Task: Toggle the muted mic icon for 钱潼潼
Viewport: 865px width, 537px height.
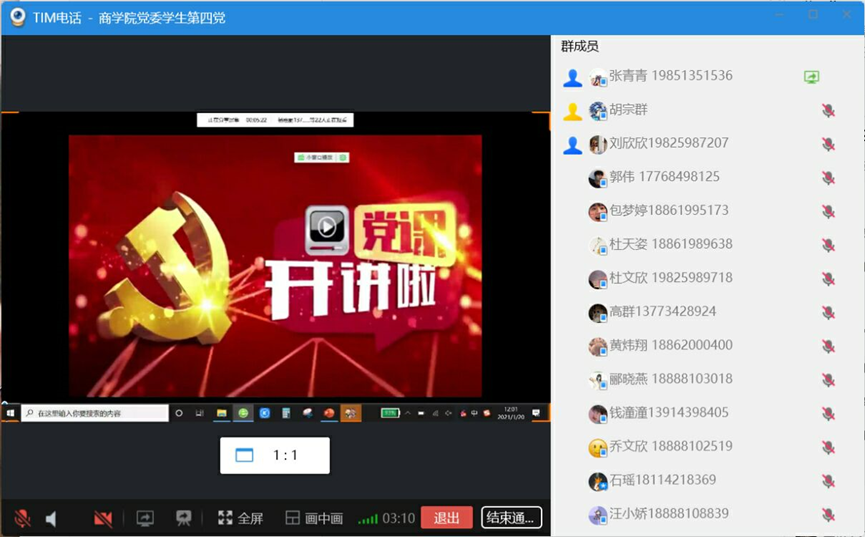Action: [828, 414]
